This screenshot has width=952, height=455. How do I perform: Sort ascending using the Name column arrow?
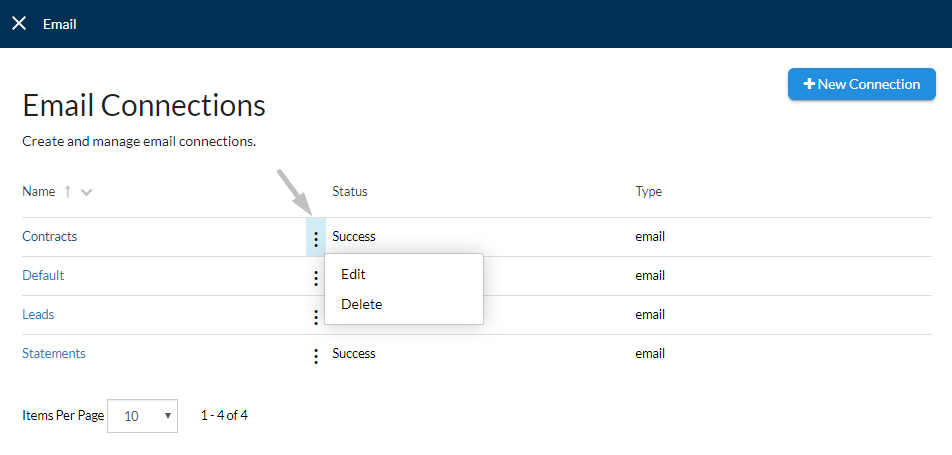(x=68, y=192)
